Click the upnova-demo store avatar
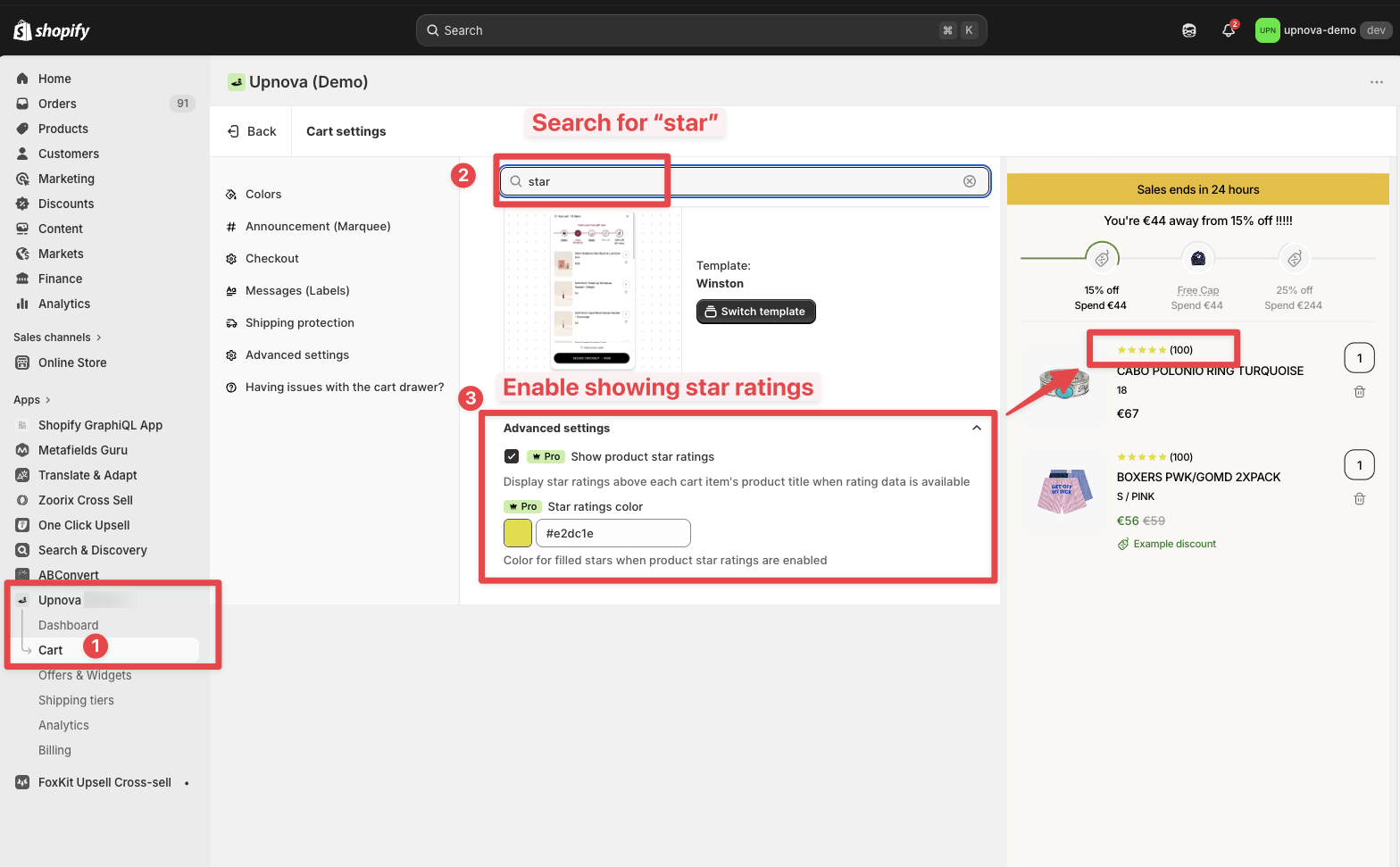Viewport: 1400px width, 867px height. (x=1267, y=30)
